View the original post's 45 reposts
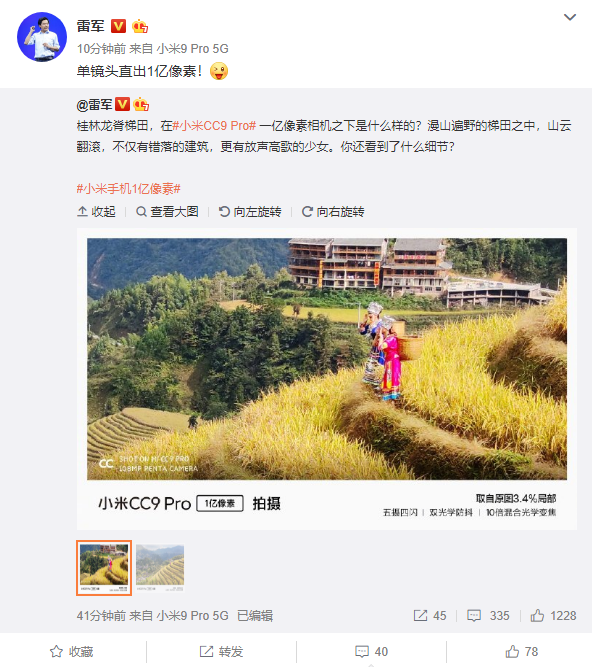 pyautogui.click(x=430, y=616)
